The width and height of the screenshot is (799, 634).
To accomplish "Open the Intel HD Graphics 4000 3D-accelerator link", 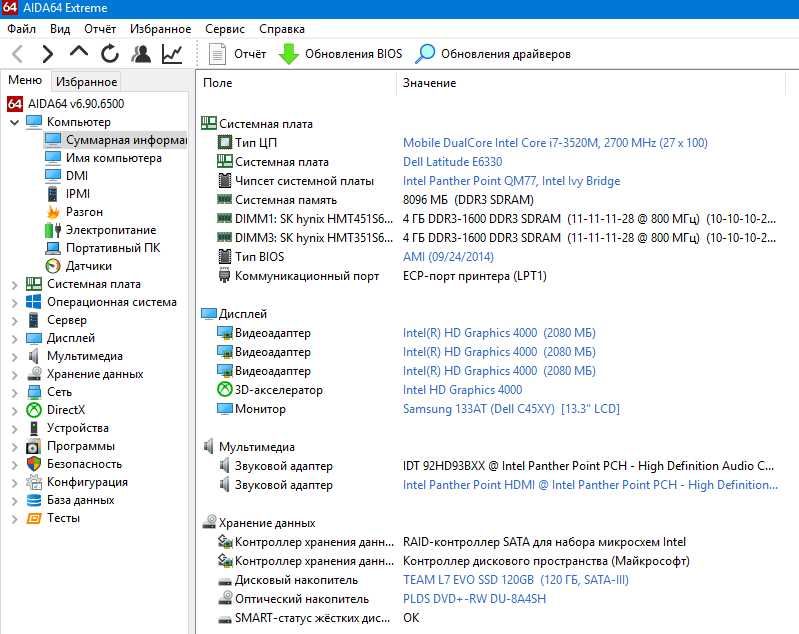I will coord(462,390).
